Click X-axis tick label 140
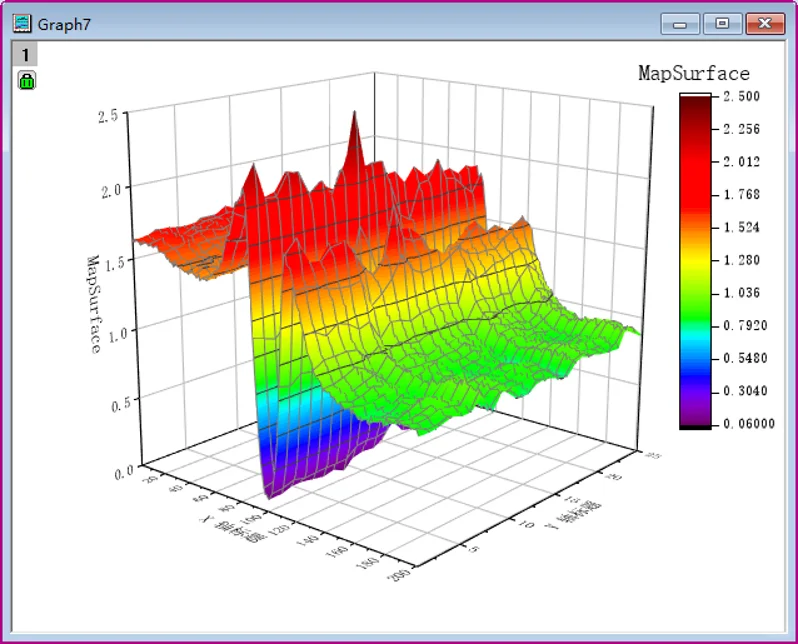 (310, 539)
